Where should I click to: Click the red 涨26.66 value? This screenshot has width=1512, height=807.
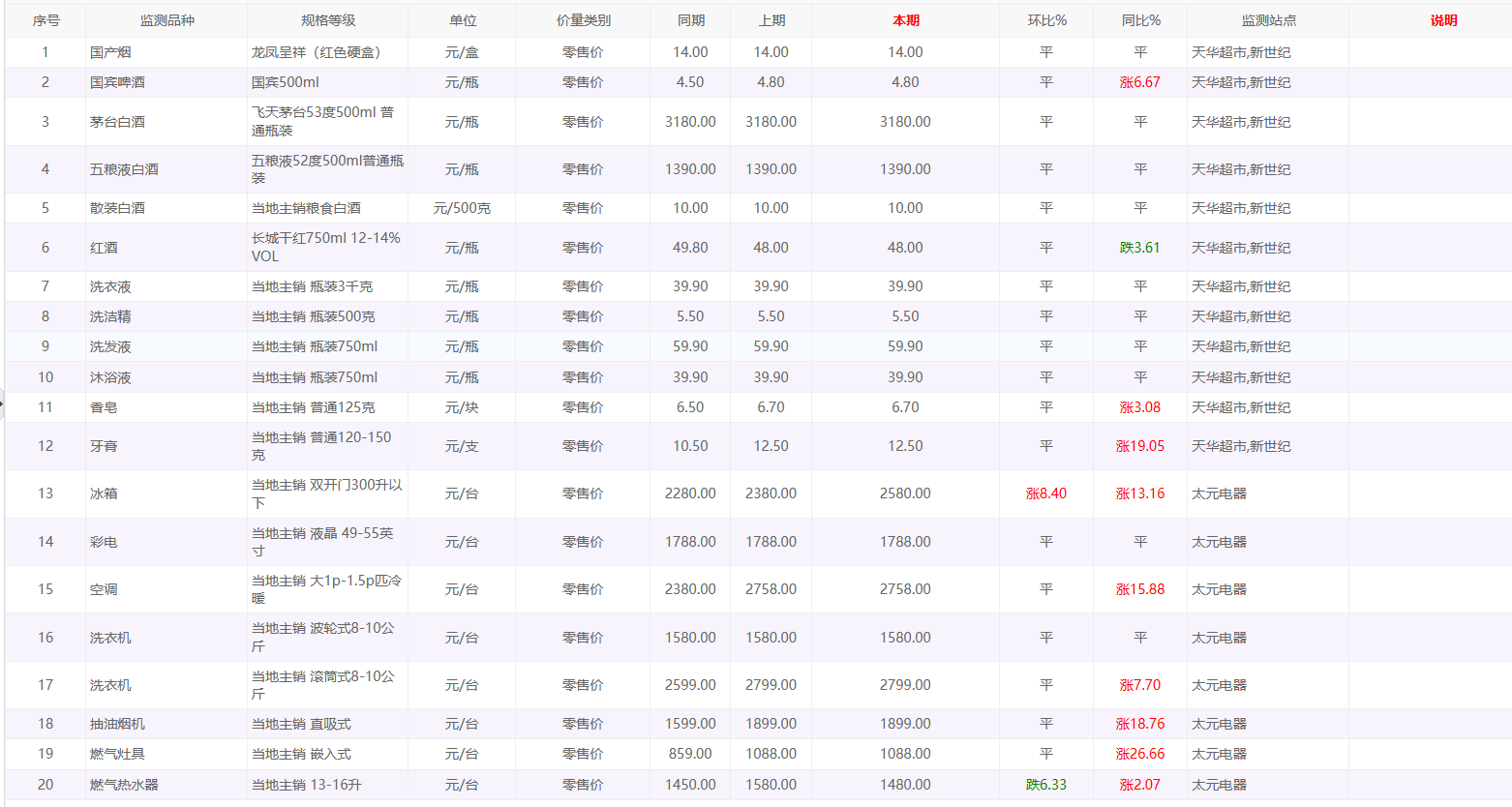pos(1140,754)
